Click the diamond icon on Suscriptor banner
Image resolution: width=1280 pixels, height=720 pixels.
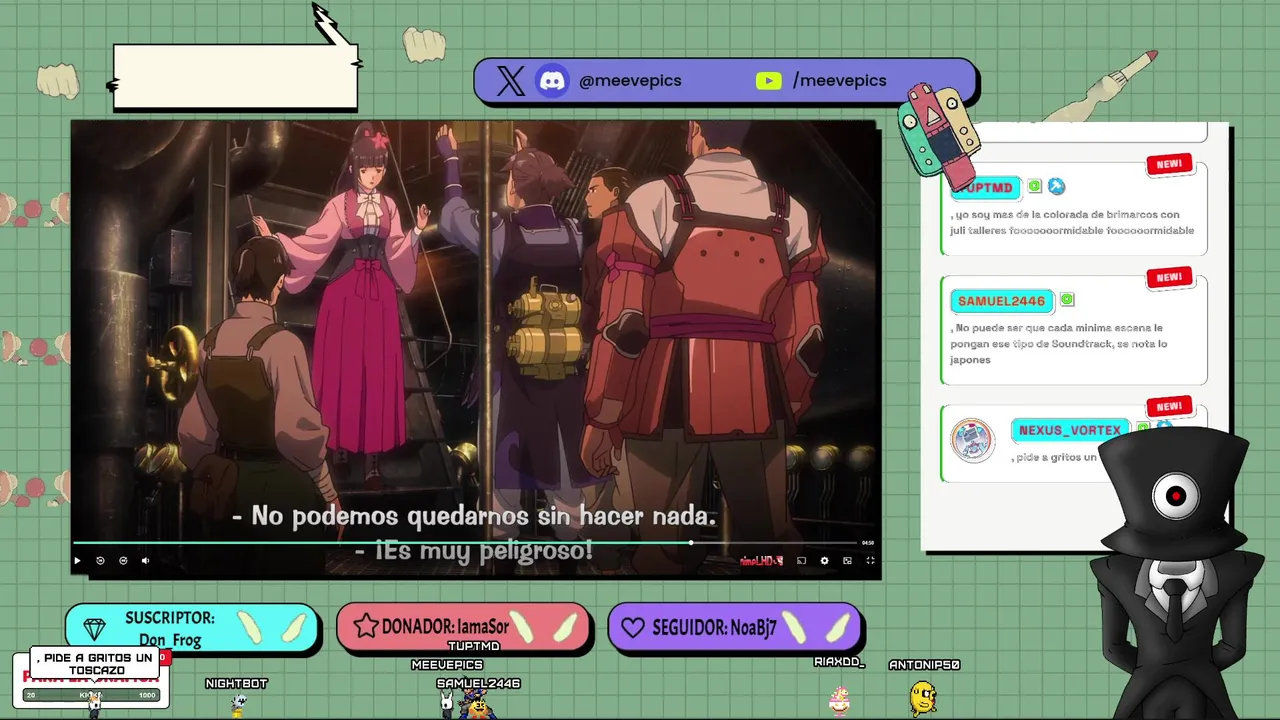coord(94,629)
